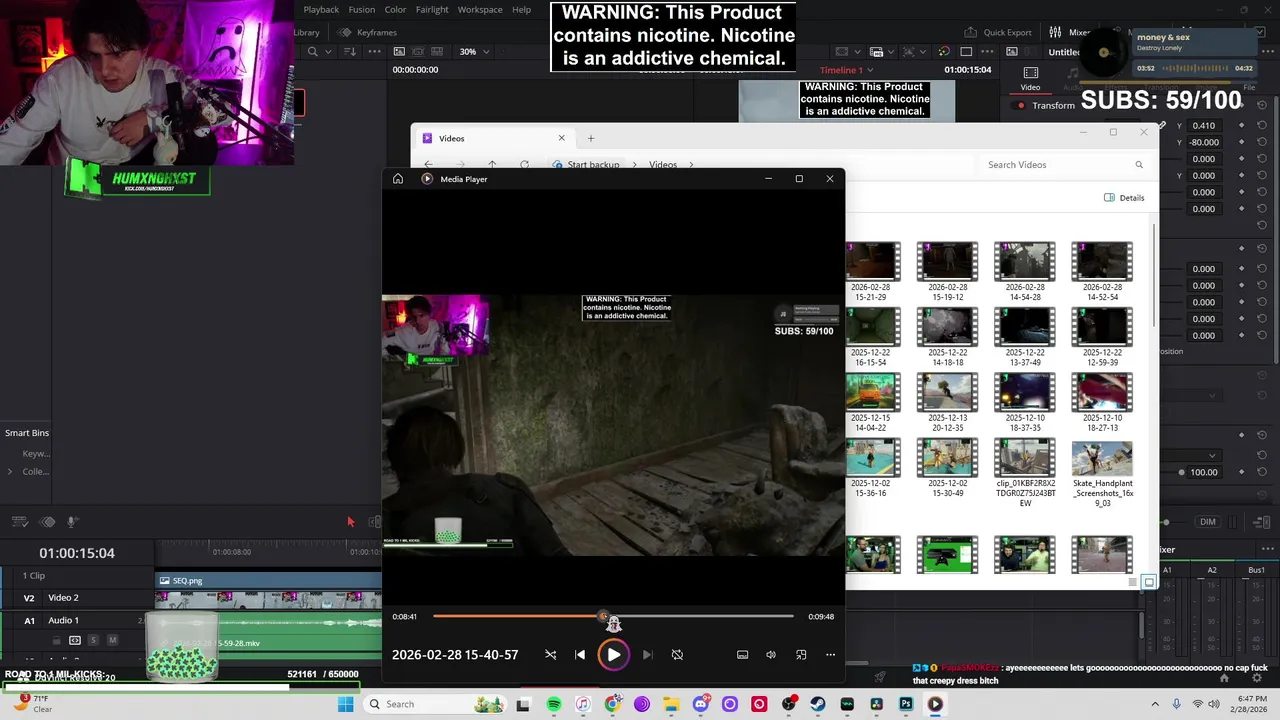The height and width of the screenshot is (720, 1280).
Task: Reset the Transform section
Action: click(1262, 105)
